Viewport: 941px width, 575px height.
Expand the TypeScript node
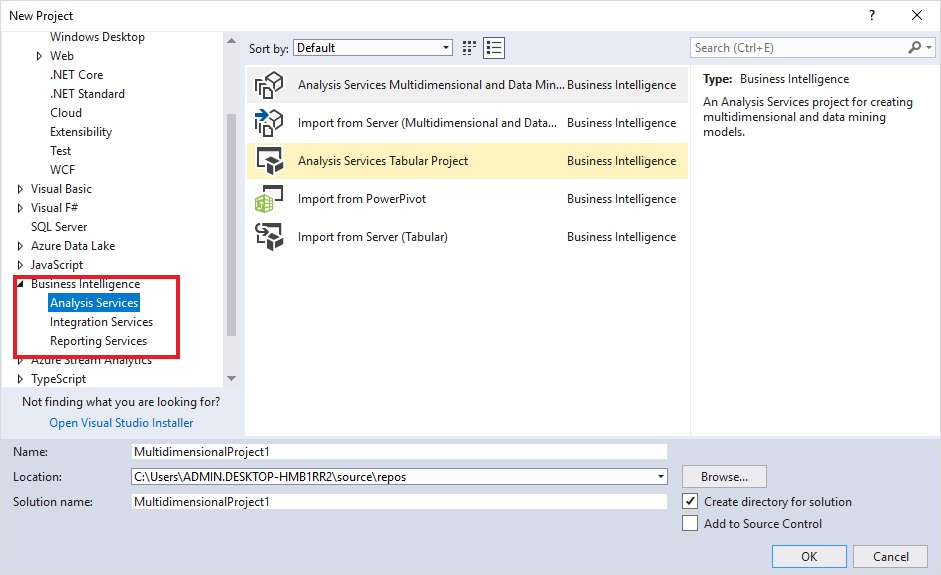20,379
